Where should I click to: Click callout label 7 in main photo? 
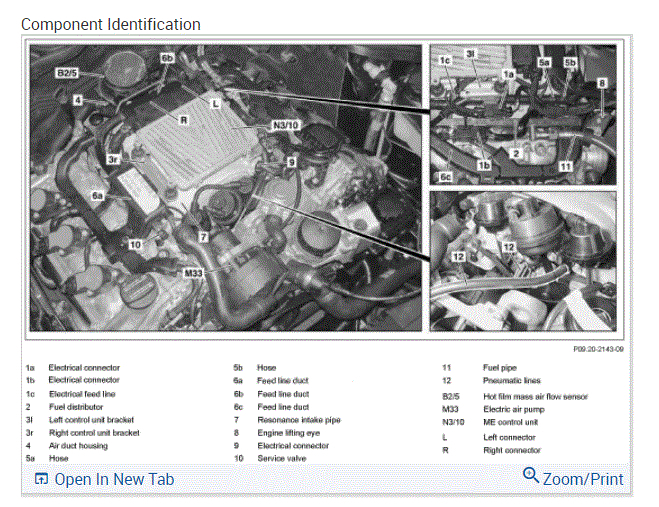click(x=204, y=237)
